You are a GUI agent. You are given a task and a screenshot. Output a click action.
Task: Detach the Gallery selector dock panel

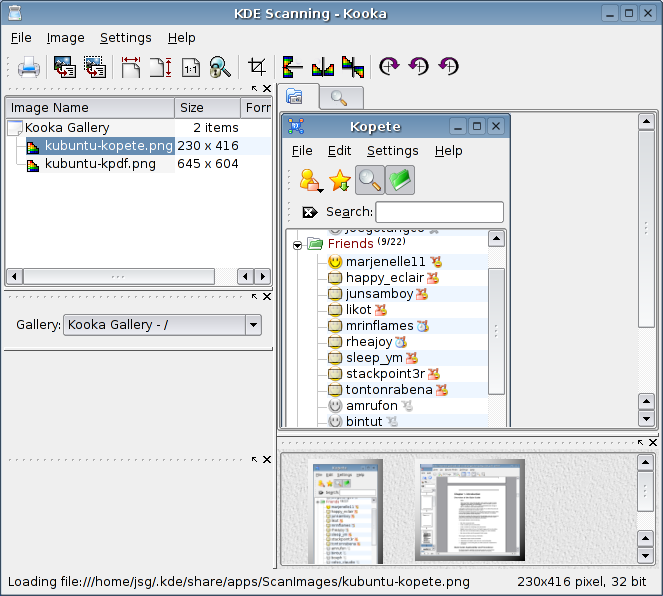(254, 297)
